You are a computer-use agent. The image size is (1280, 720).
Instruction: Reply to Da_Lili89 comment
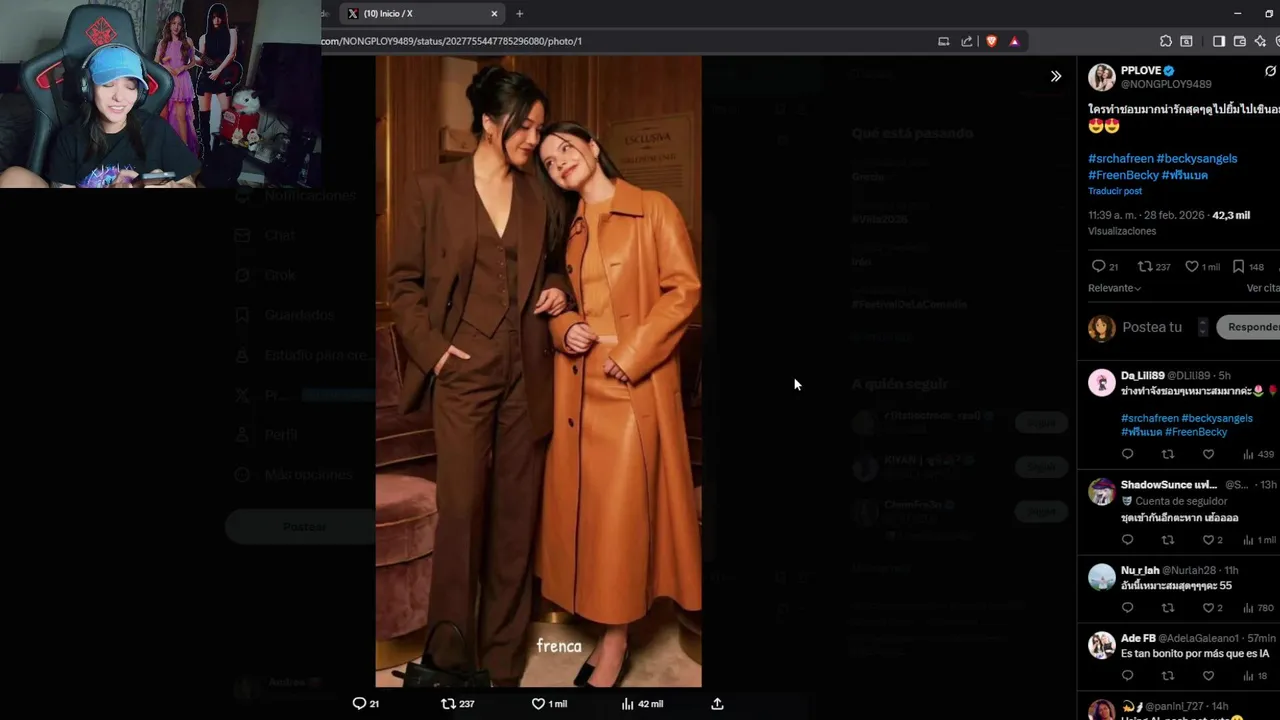[x=1127, y=454]
